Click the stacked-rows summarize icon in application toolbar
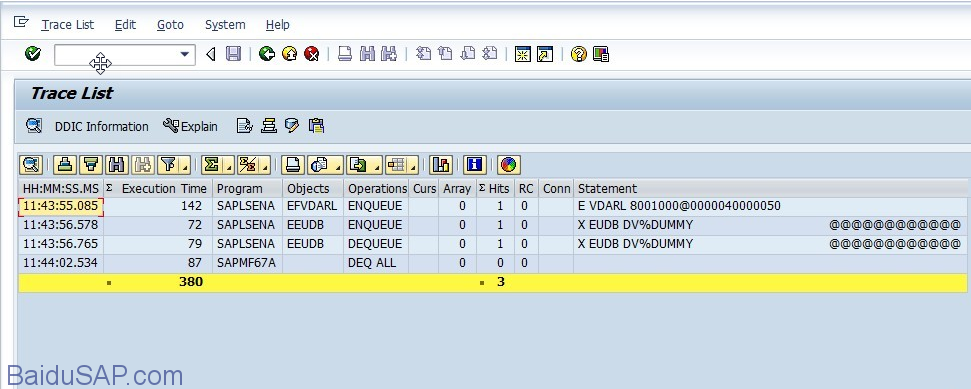Image resolution: width=971 pixels, height=389 pixels. point(268,126)
